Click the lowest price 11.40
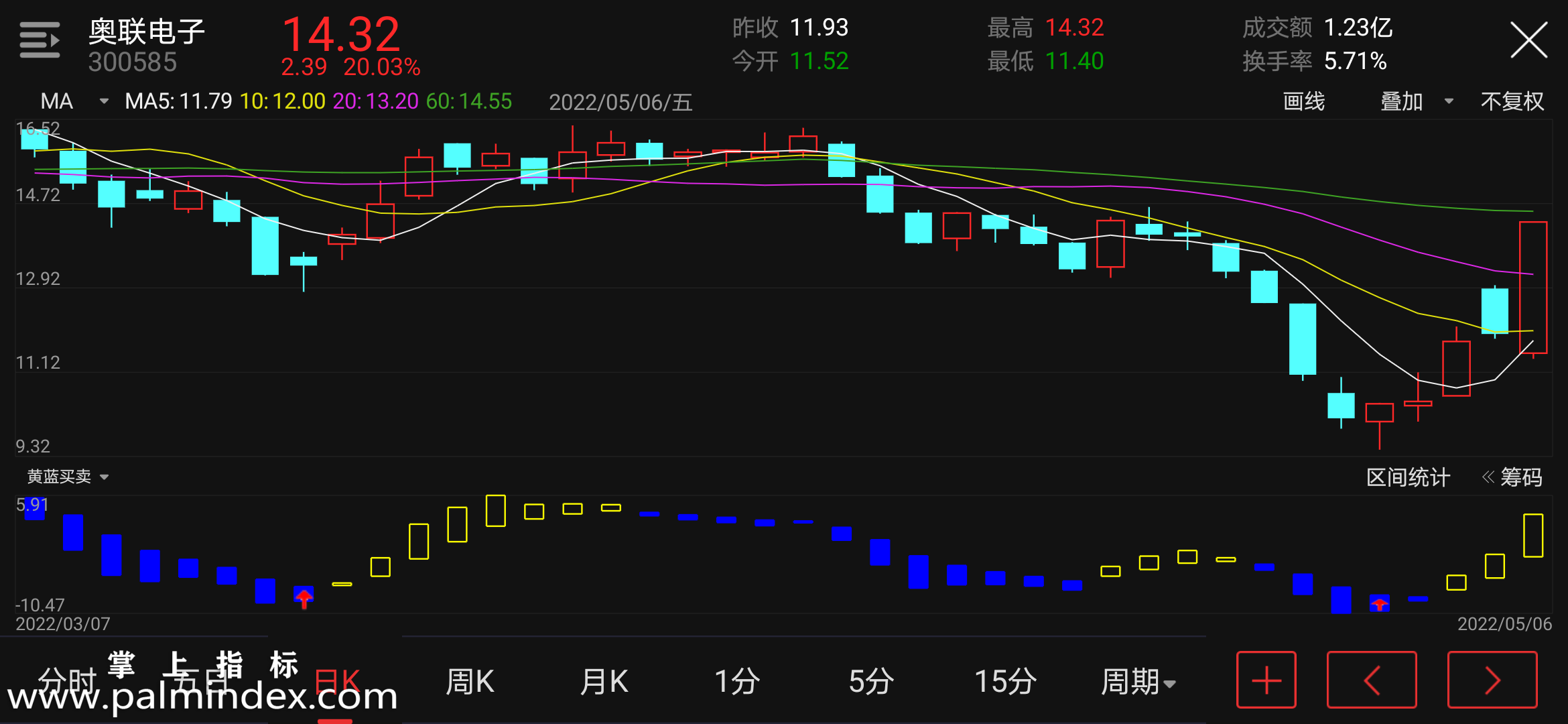The width and height of the screenshot is (1568, 724). point(1074,62)
